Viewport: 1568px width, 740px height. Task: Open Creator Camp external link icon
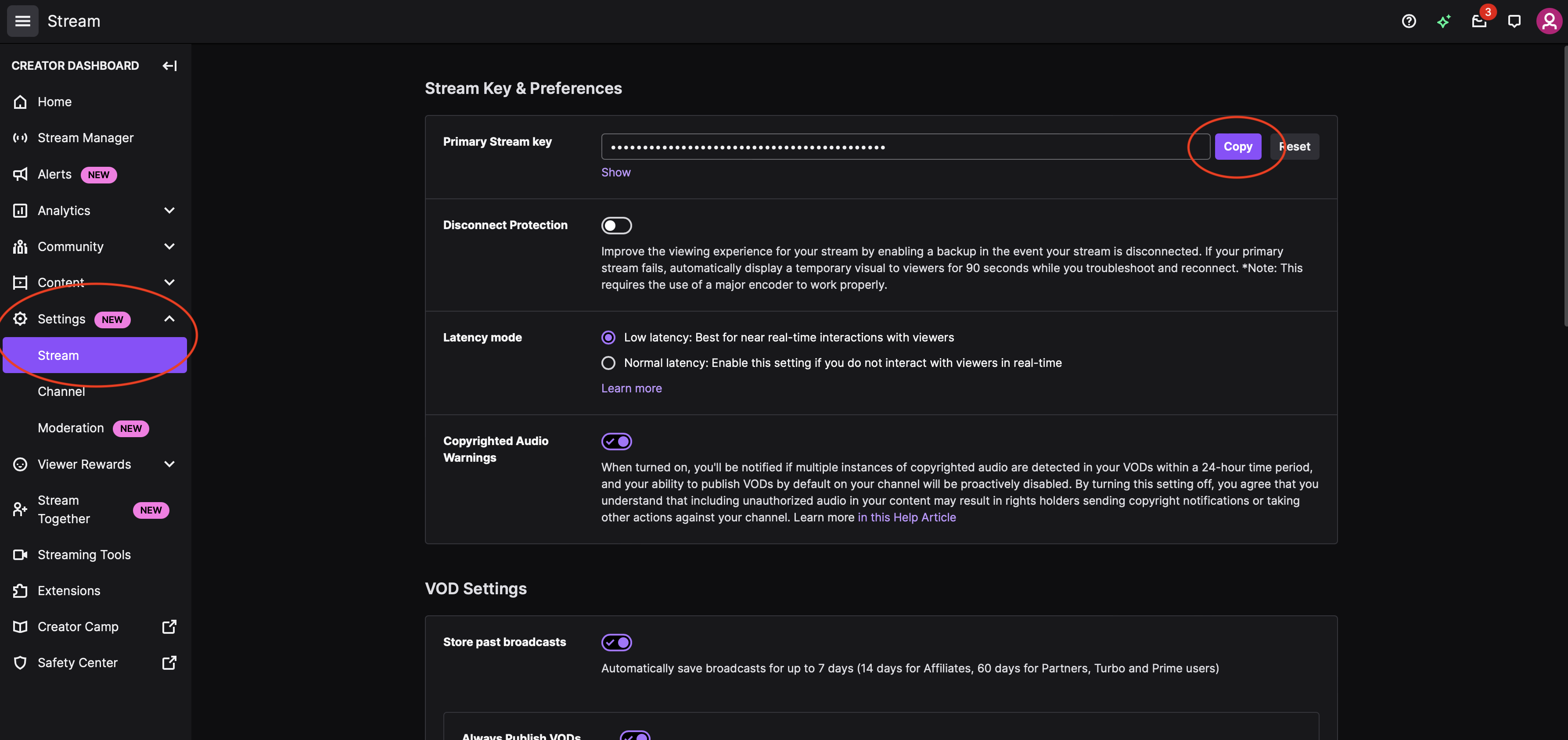click(169, 627)
